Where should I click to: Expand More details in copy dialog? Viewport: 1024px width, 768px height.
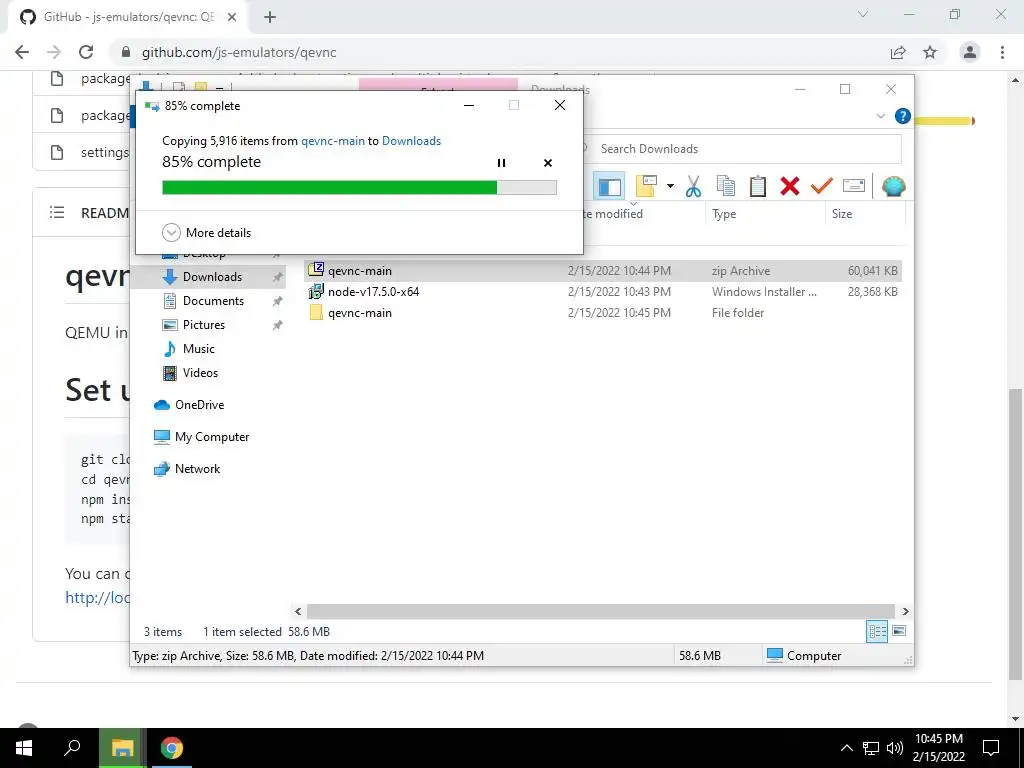[206, 232]
